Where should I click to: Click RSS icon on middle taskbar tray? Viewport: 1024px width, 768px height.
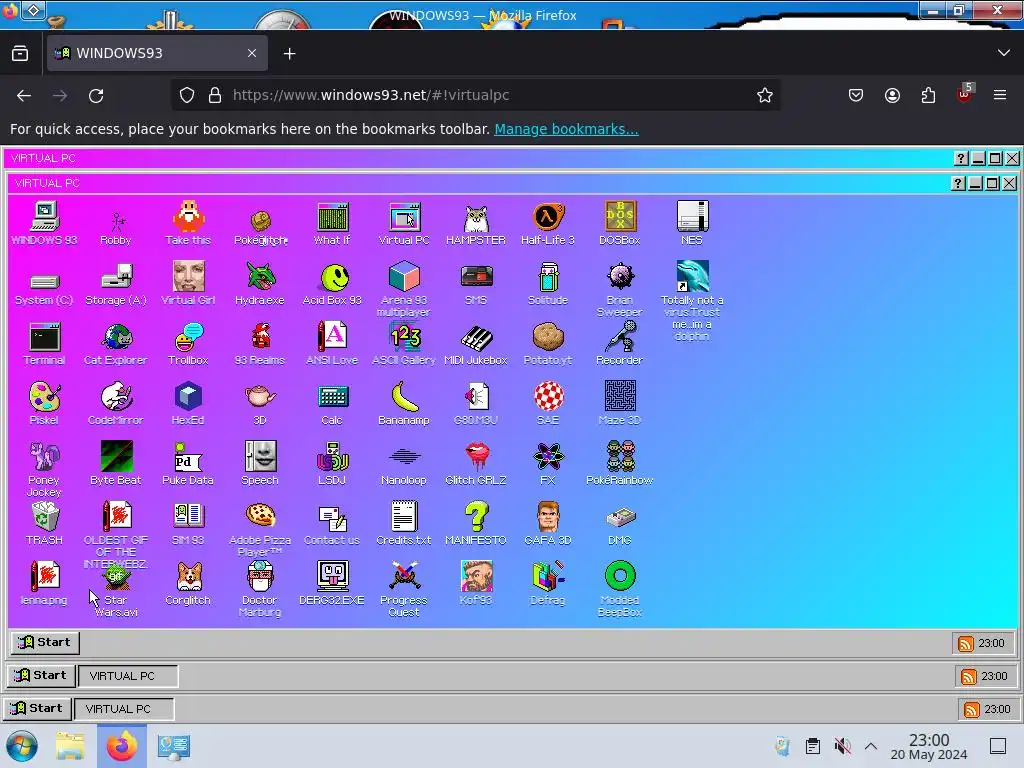pyautogui.click(x=968, y=677)
